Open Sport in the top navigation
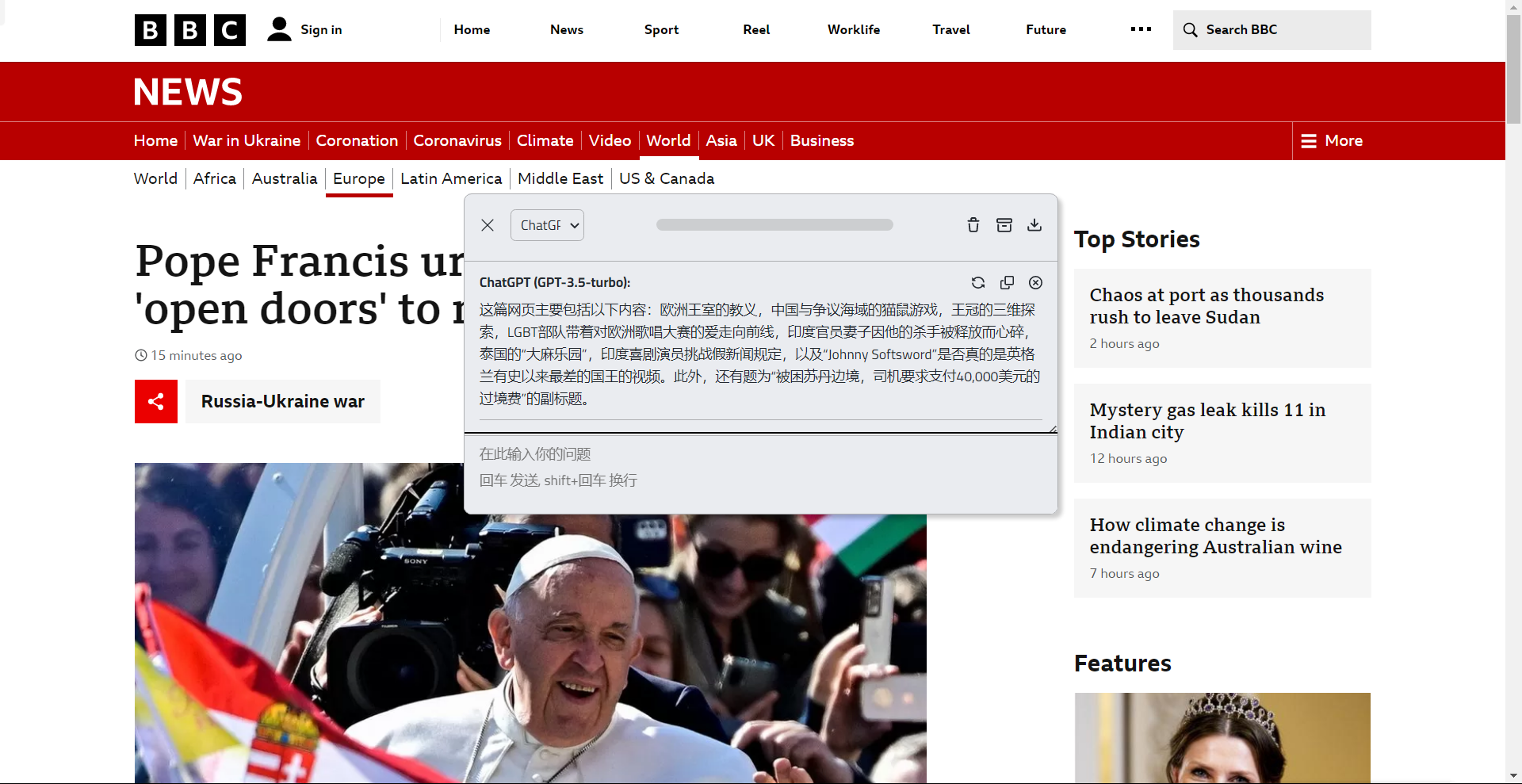The width and height of the screenshot is (1522, 784). 661,29
